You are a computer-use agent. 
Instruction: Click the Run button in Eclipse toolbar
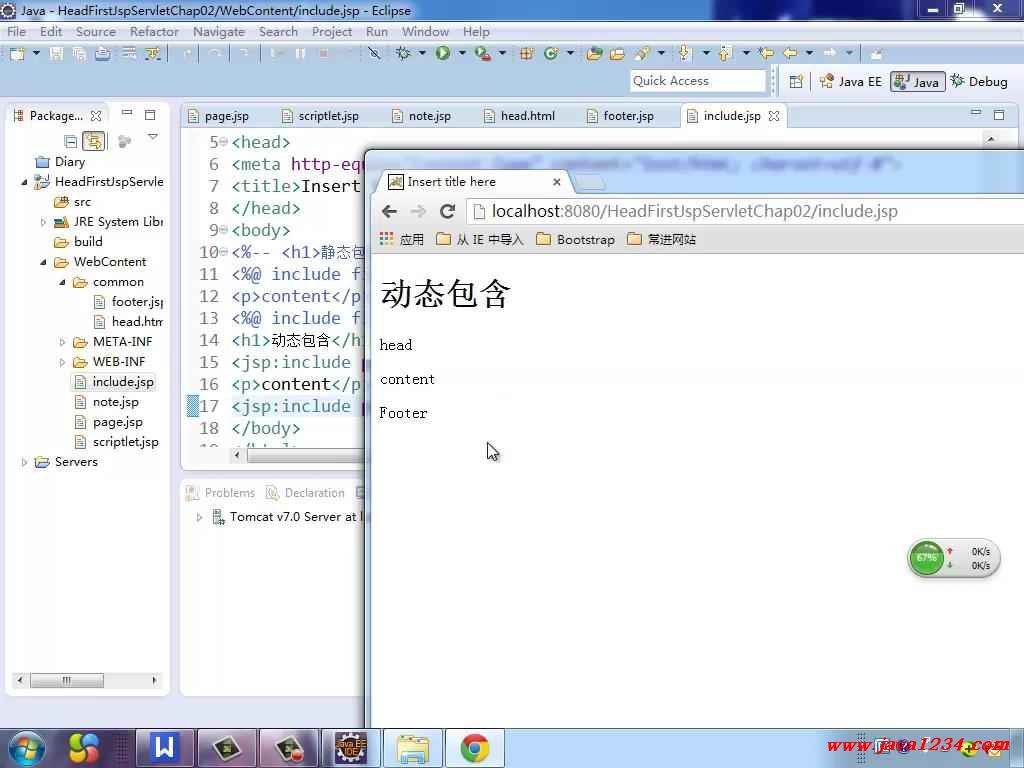(x=442, y=53)
